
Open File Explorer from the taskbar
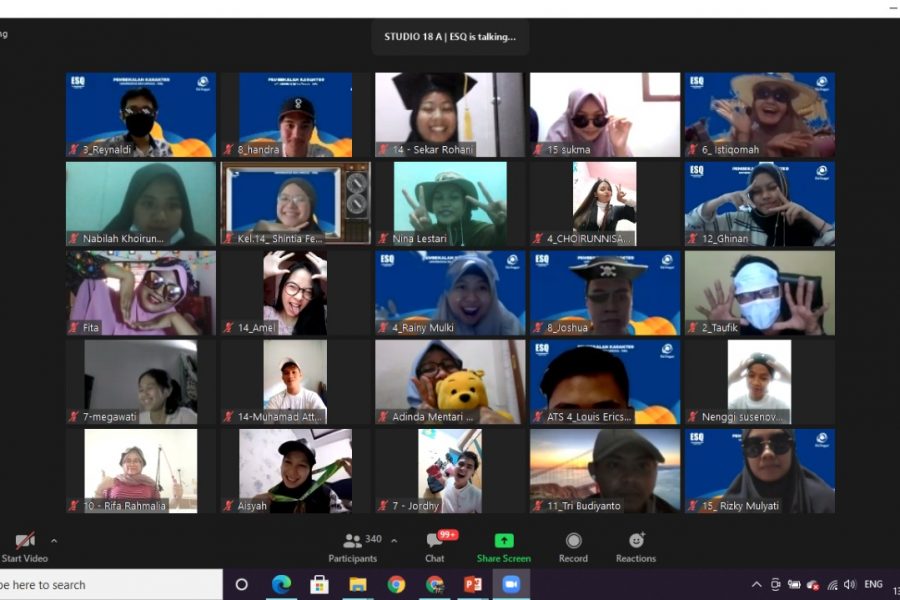(358, 585)
